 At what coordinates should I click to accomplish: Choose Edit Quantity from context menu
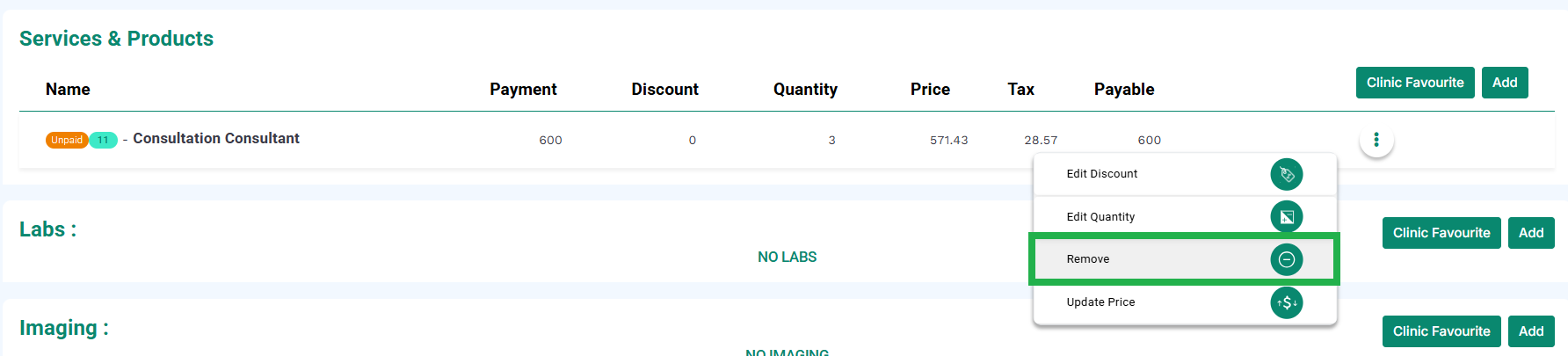pos(1185,216)
